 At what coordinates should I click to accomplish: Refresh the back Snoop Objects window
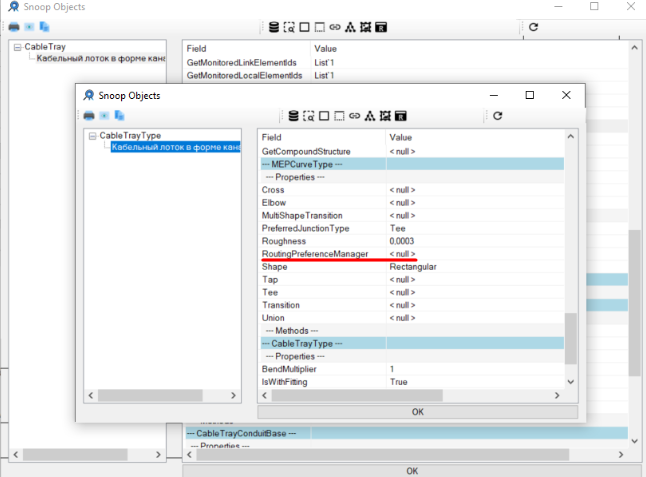(x=534, y=27)
